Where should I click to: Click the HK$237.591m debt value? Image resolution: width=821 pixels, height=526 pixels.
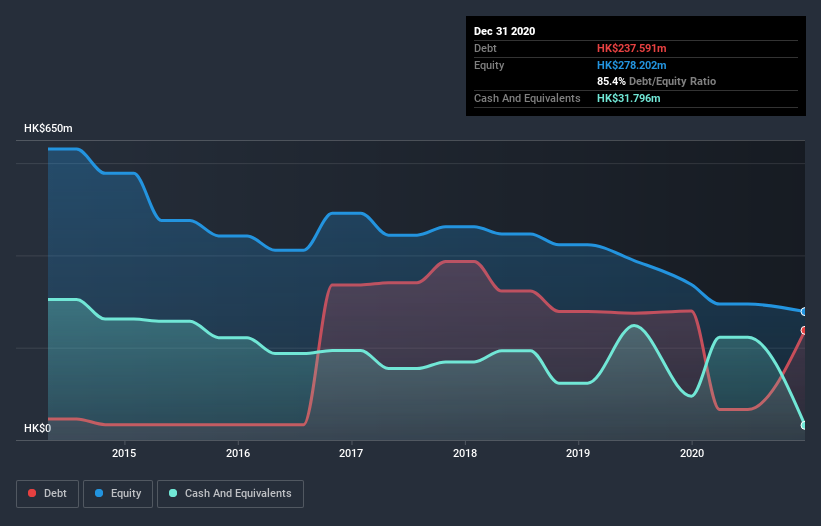coord(631,48)
